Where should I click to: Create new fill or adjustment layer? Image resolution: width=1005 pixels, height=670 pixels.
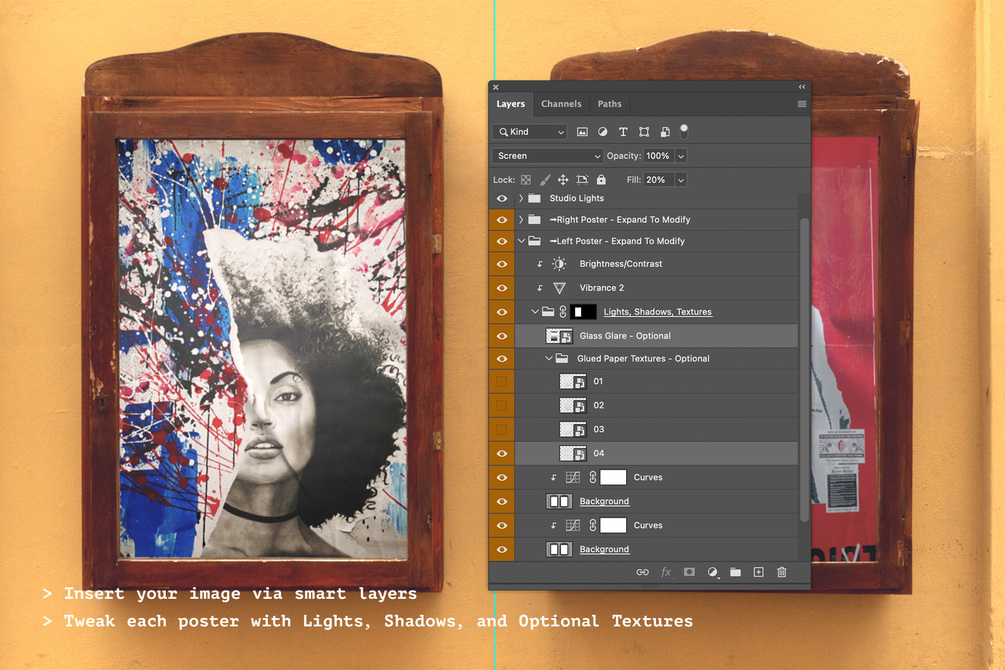click(x=712, y=572)
